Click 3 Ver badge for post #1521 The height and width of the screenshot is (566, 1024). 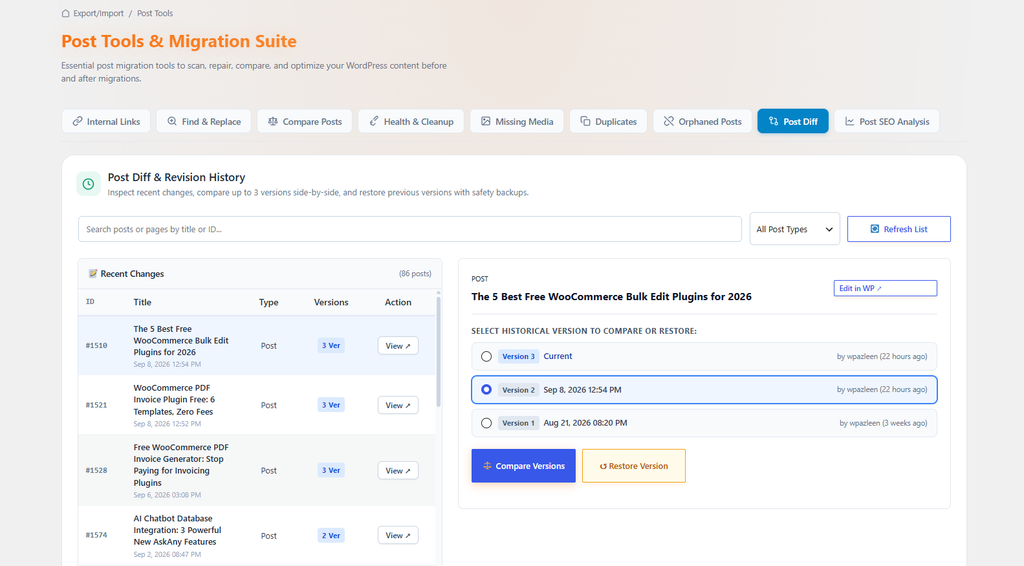[x=331, y=405]
